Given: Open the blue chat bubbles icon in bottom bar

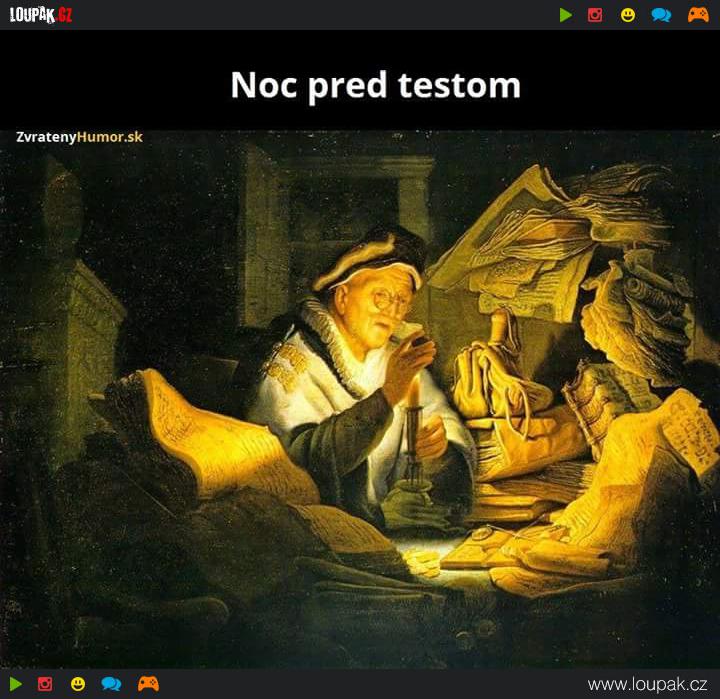Looking at the screenshot, I should tap(111, 684).
